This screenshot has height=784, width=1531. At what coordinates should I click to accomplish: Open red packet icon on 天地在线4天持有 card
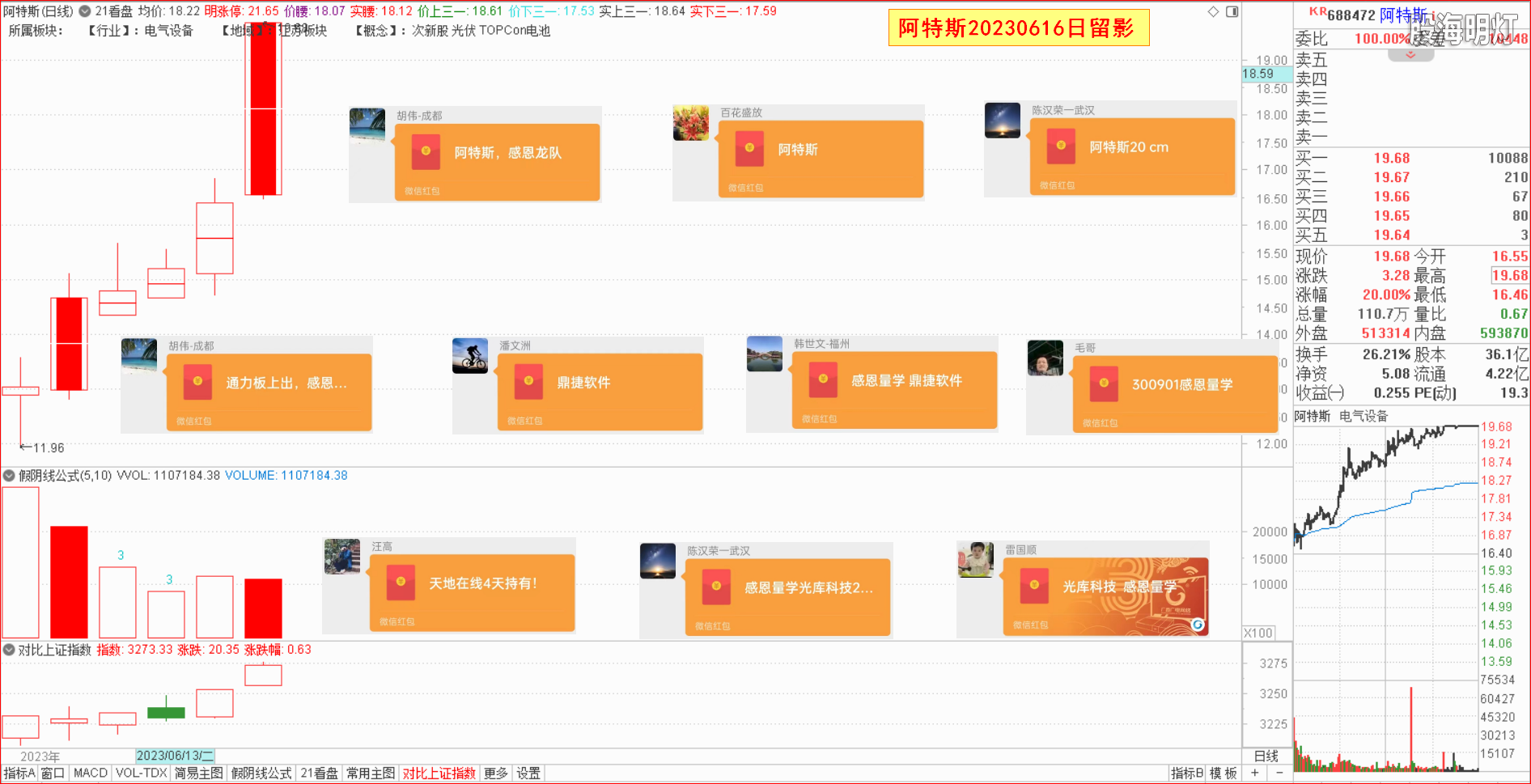coord(401,583)
